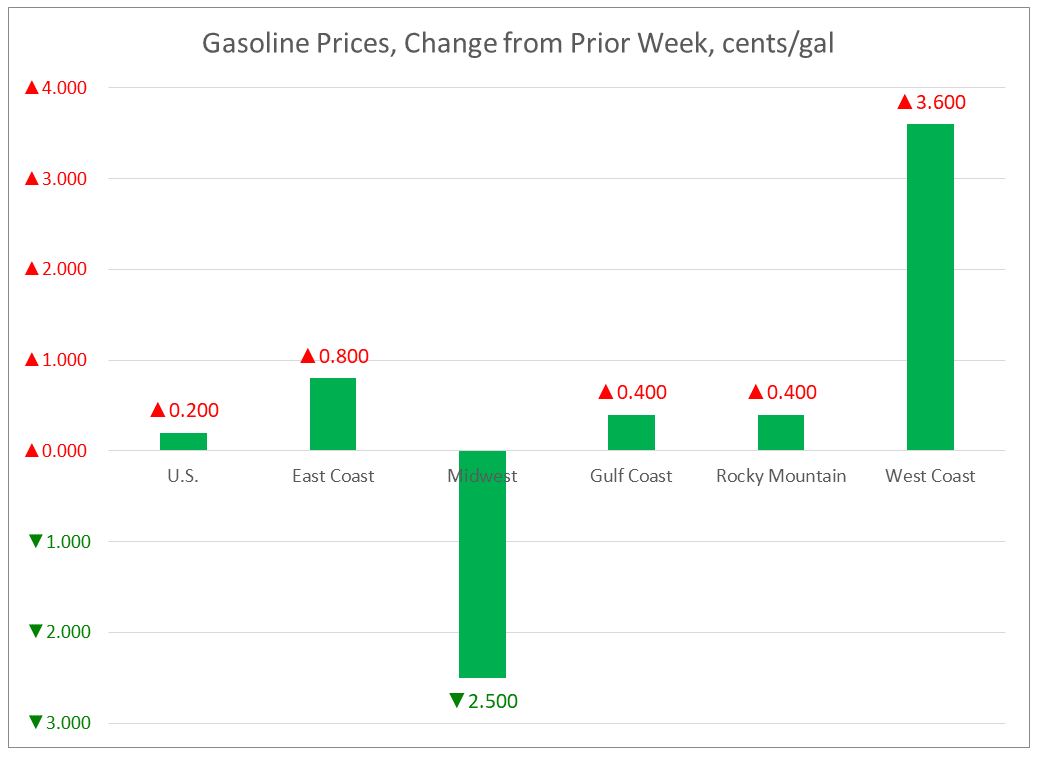Click the U.S. bar
Image resolution: width=1041 pixels, height=761 pixels.
point(183,441)
